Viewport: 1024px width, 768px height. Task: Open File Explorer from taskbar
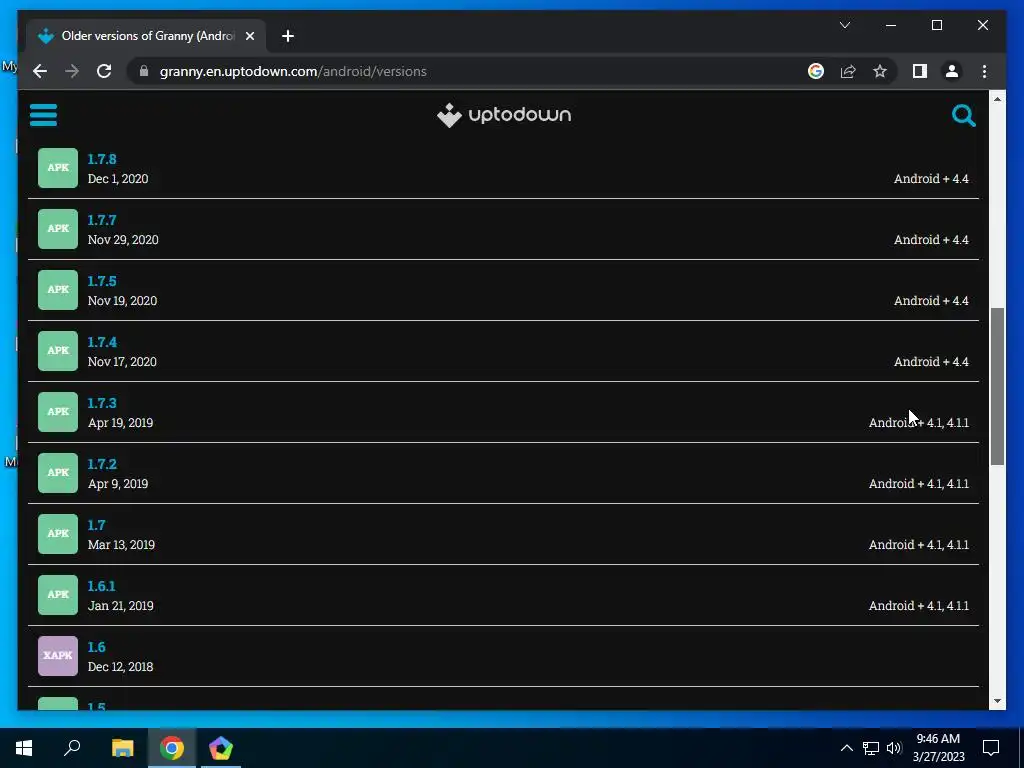tap(122, 748)
